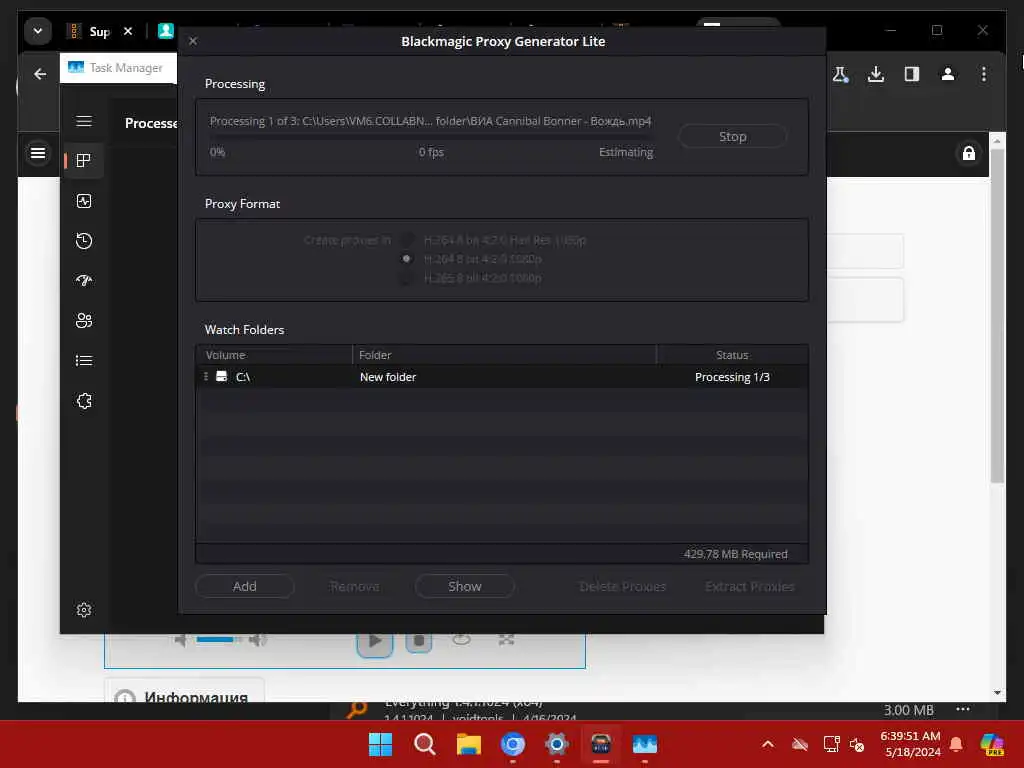This screenshot has height=768, width=1024.
Task: Close the Sup browser tab
Action: [x=128, y=31]
